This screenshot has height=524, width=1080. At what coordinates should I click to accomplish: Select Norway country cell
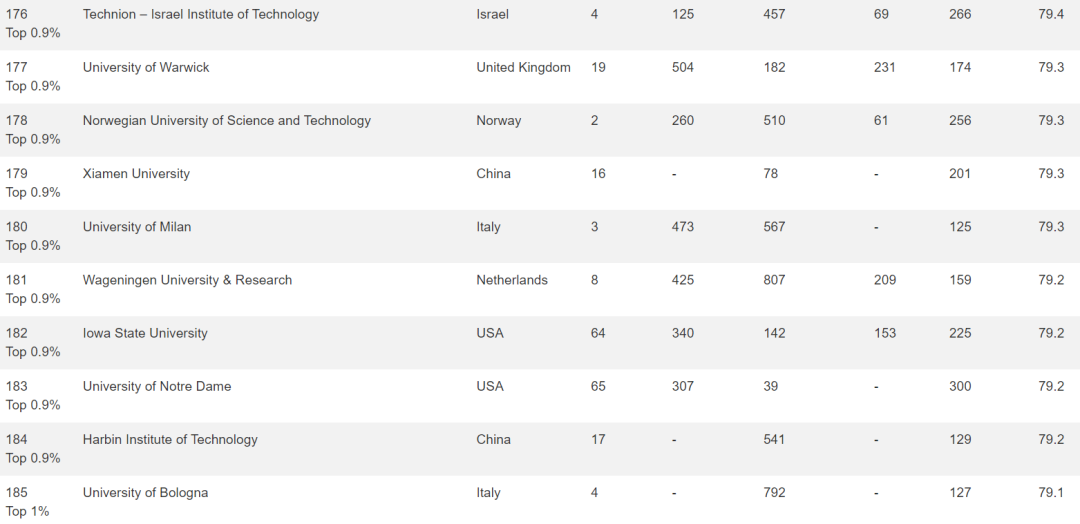click(x=499, y=120)
